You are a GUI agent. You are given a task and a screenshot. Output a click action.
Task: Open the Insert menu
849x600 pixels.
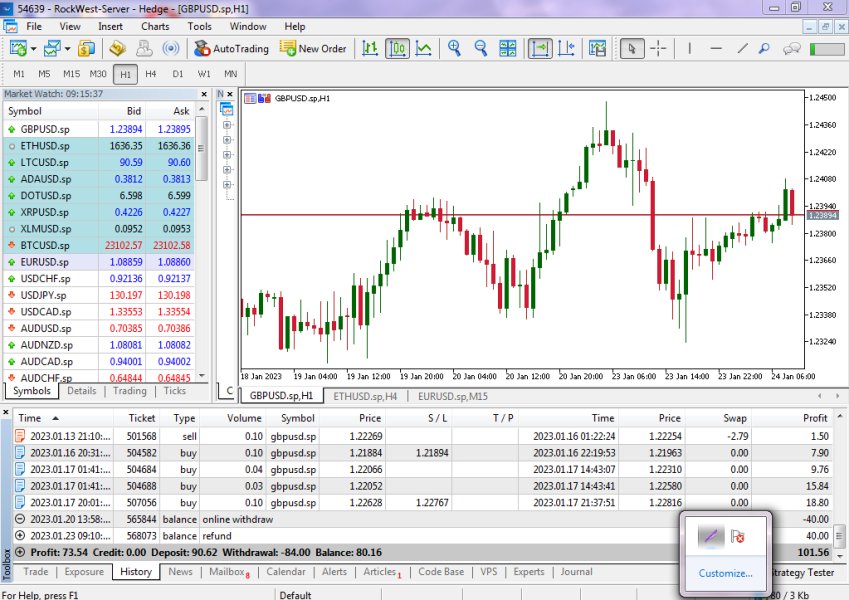110,26
